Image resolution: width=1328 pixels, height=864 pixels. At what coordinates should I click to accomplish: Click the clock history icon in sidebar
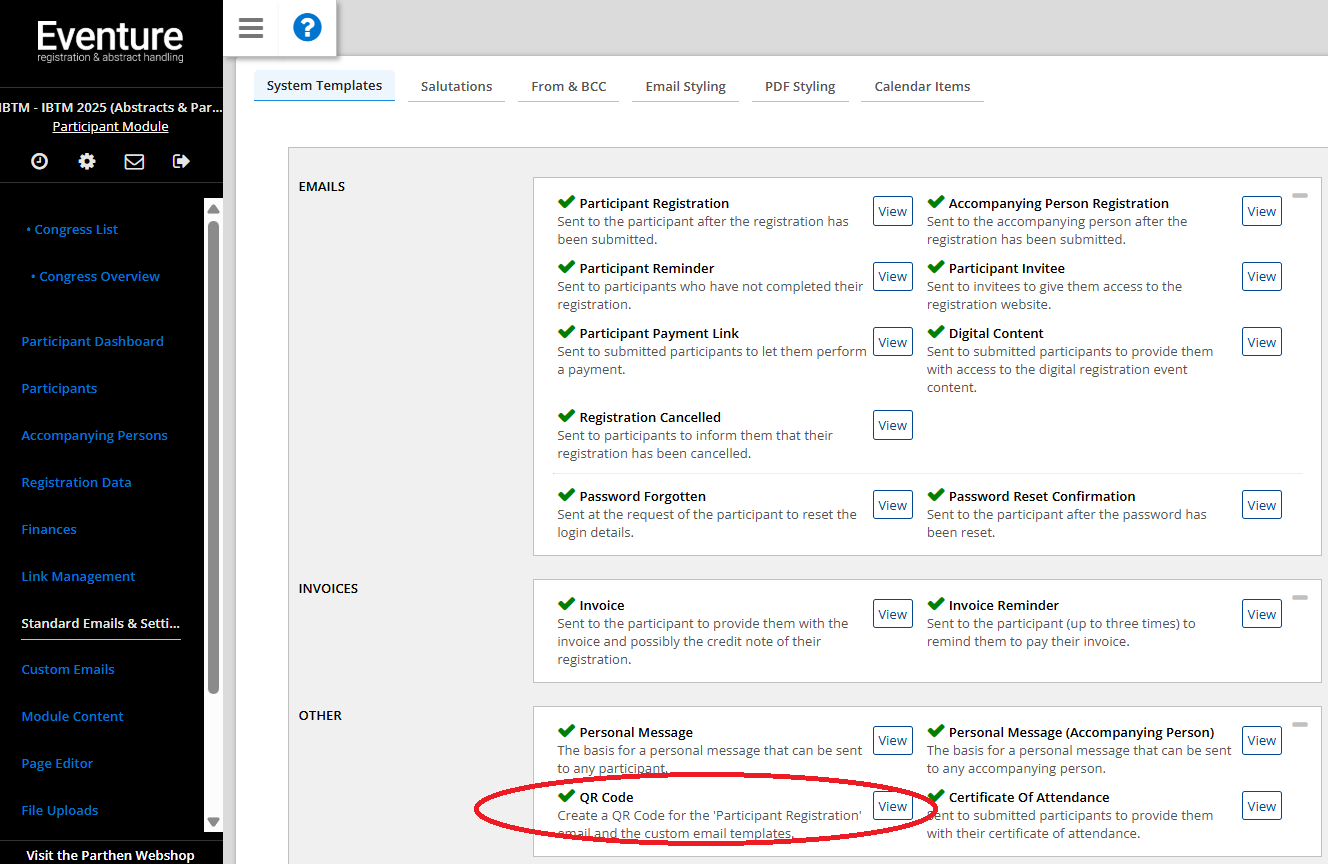click(x=39, y=161)
